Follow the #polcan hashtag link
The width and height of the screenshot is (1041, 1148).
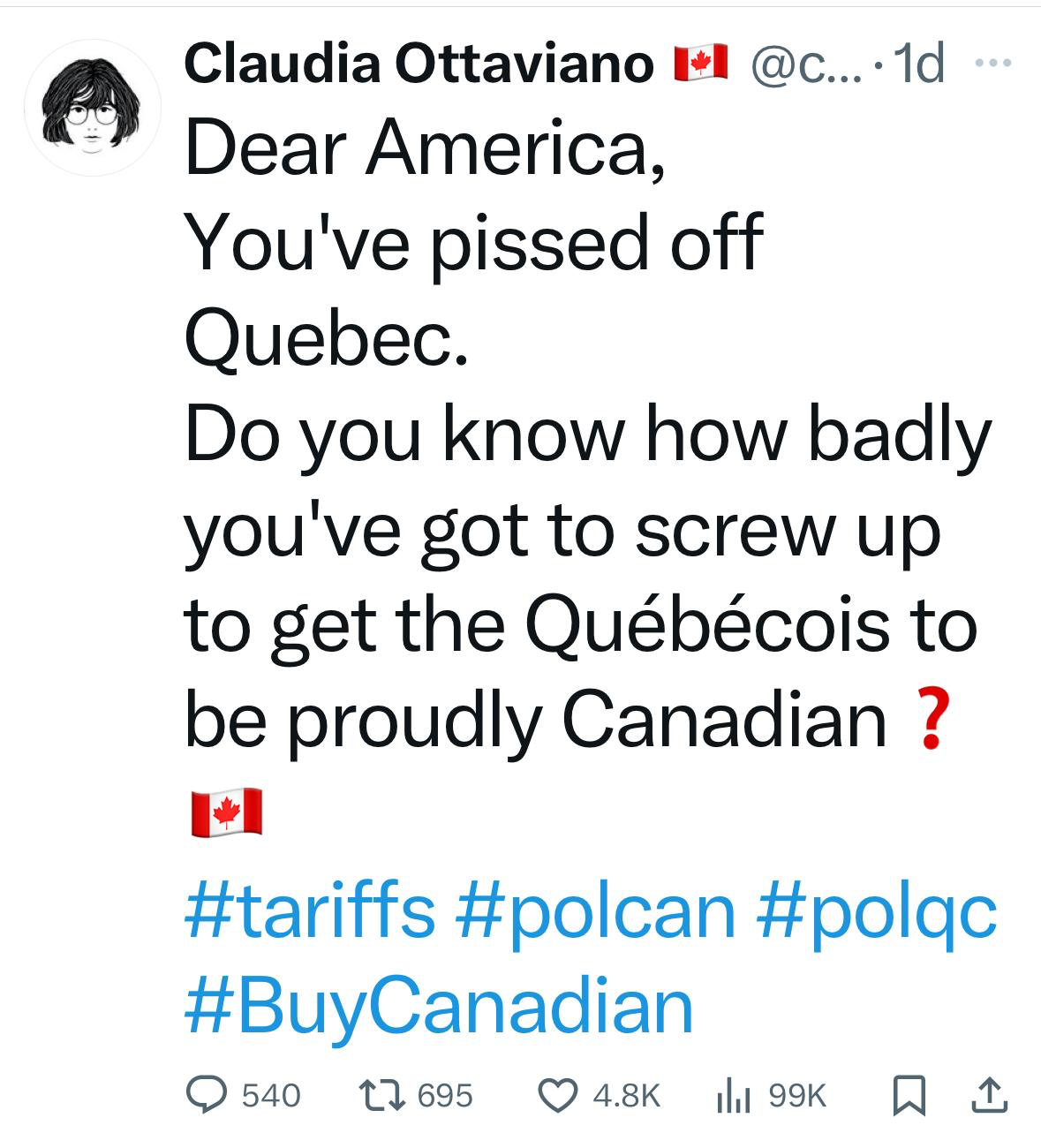click(x=596, y=910)
